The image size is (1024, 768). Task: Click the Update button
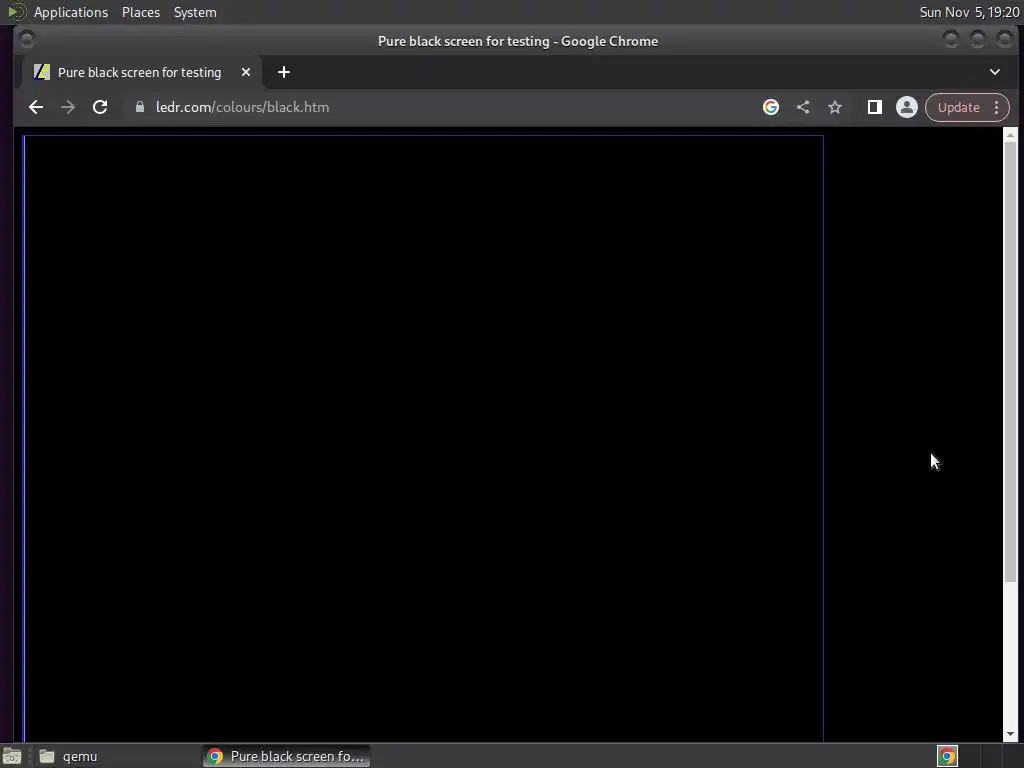[x=958, y=107]
